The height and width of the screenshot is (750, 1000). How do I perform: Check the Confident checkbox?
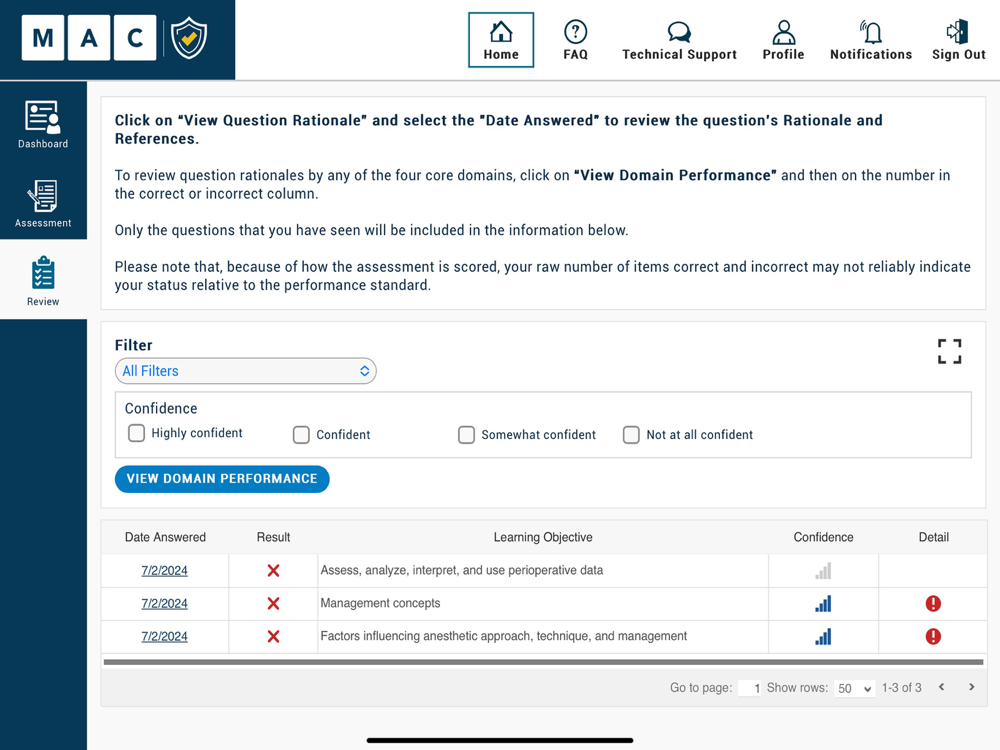pos(301,435)
